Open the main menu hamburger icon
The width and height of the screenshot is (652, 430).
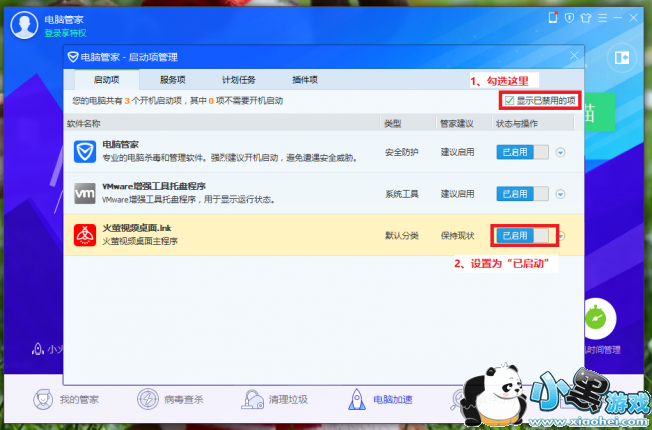pyautogui.click(x=603, y=18)
